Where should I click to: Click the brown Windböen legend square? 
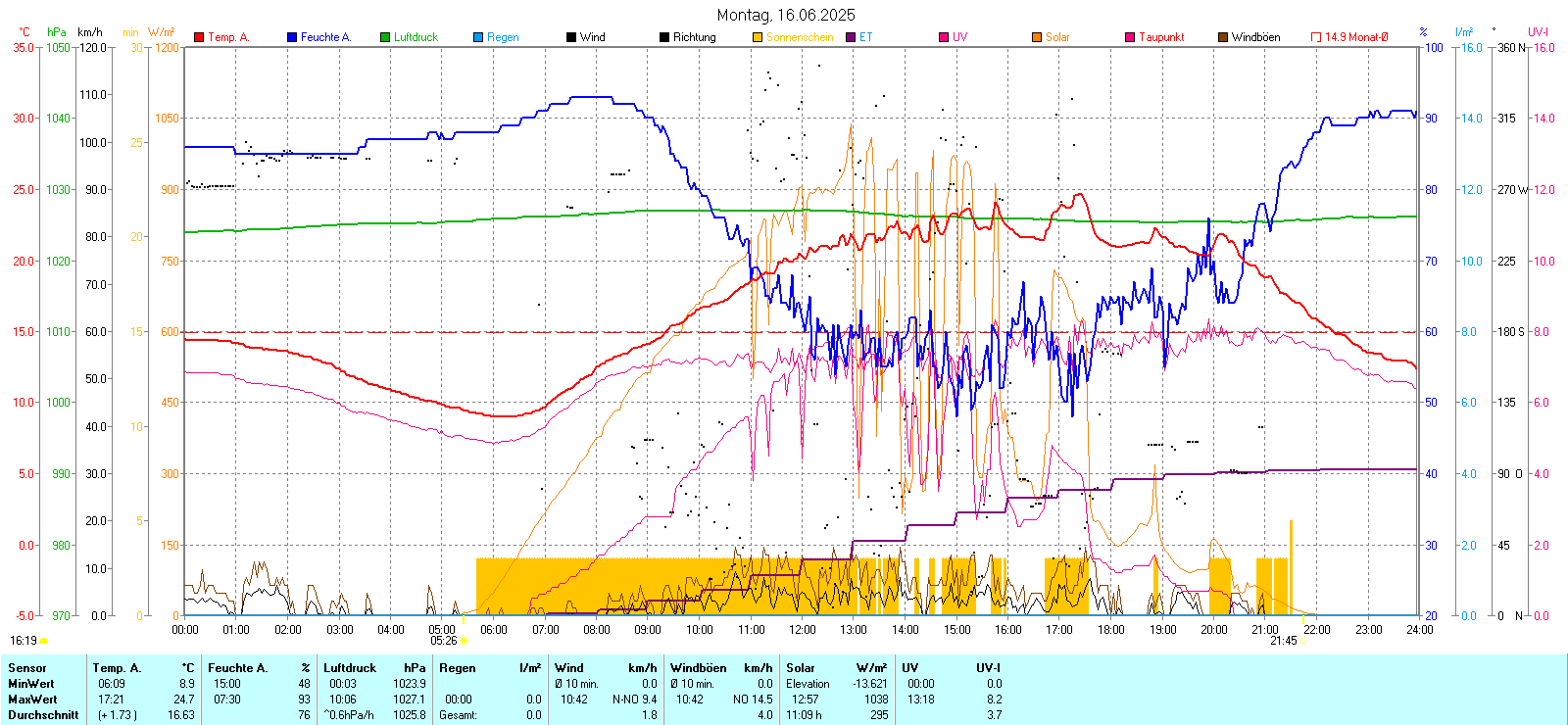pos(1223,37)
